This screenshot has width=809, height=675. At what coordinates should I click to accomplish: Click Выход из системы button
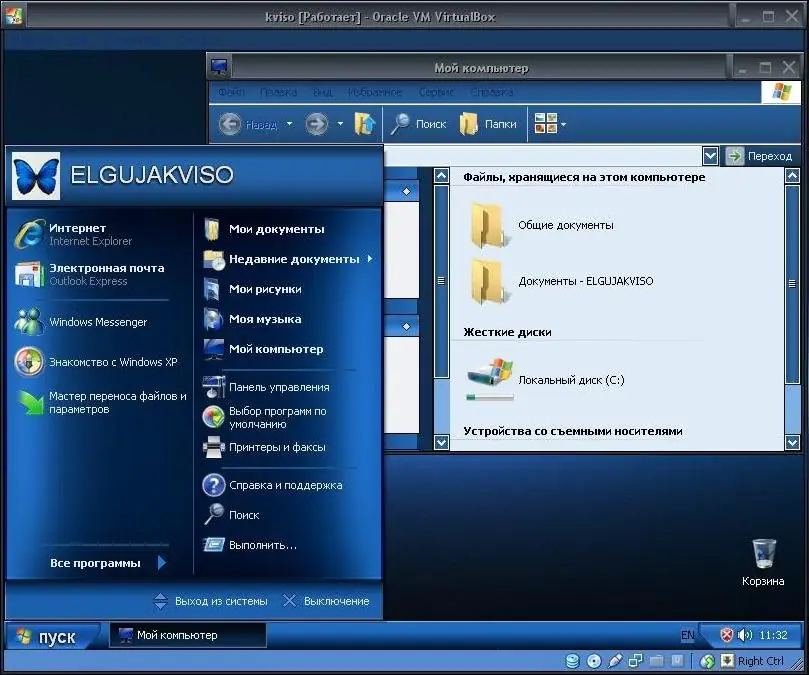coord(211,601)
